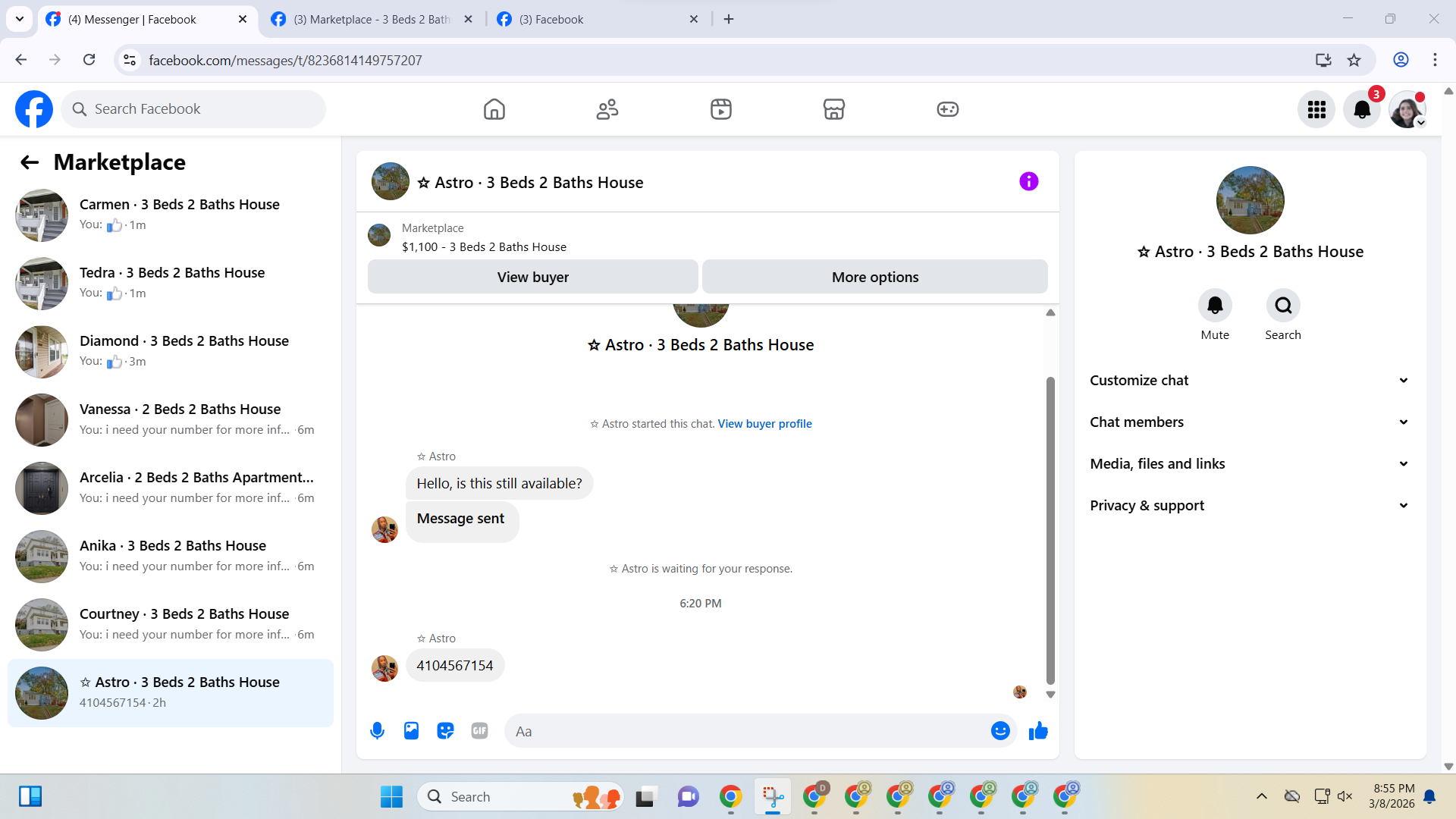Click the Aa message input field

point(747,732)
